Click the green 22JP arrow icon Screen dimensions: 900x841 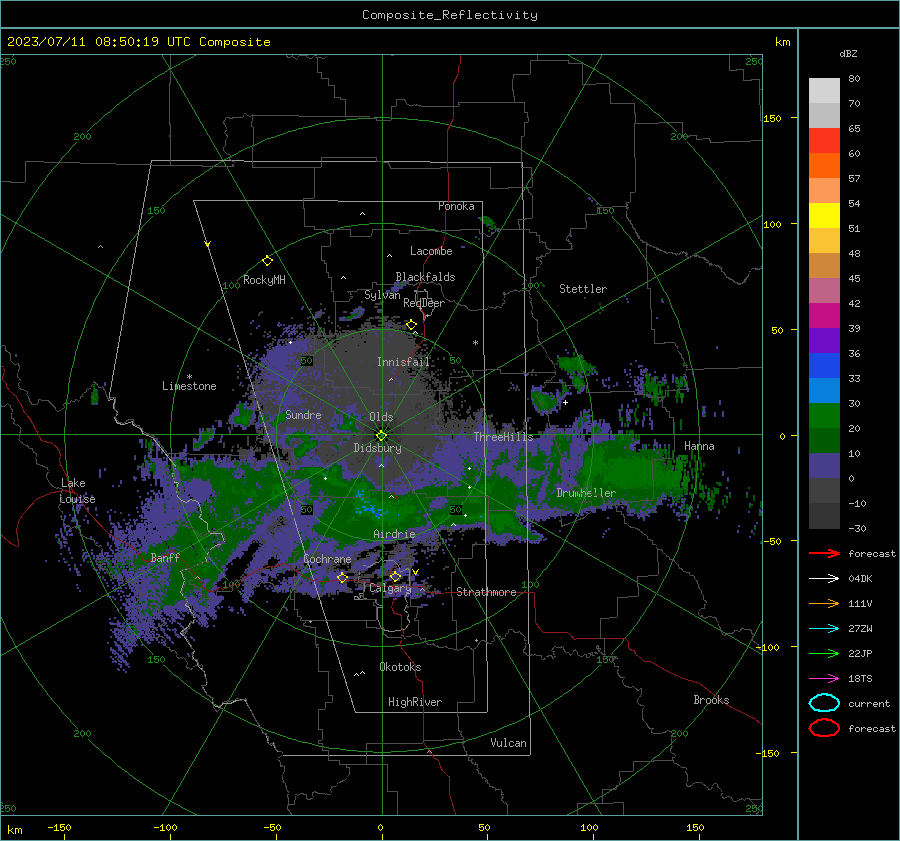pos(824,653)
